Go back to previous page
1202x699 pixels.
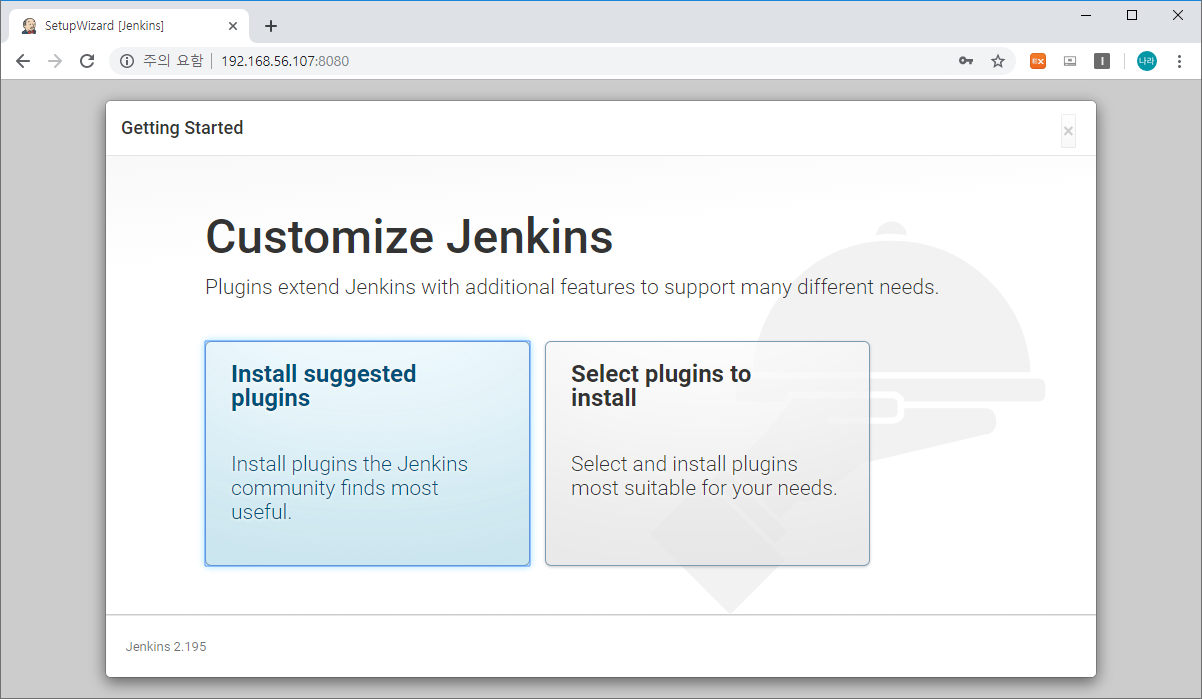(23, 61)
